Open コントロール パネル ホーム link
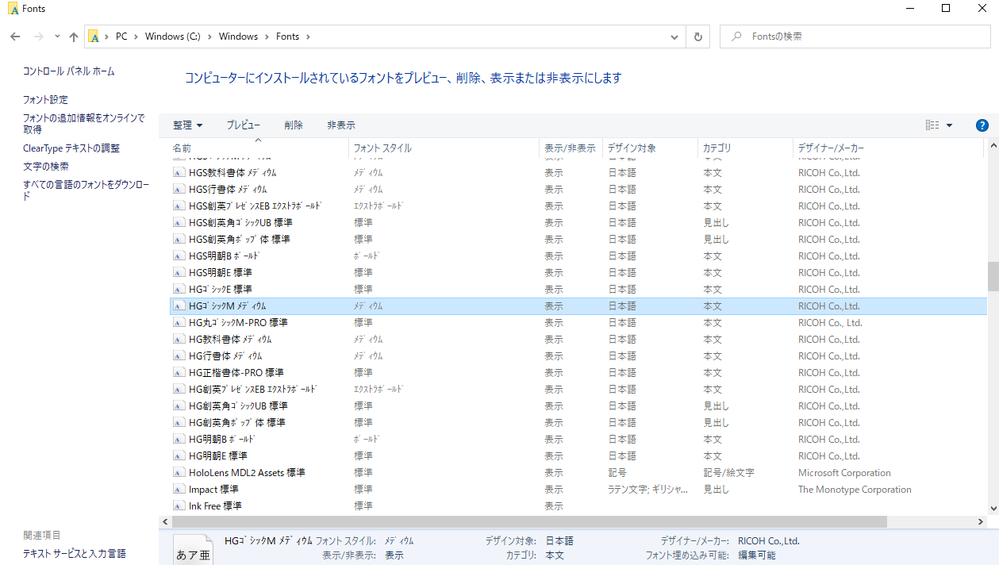999x565 pixels. click(x=69, y=71)
